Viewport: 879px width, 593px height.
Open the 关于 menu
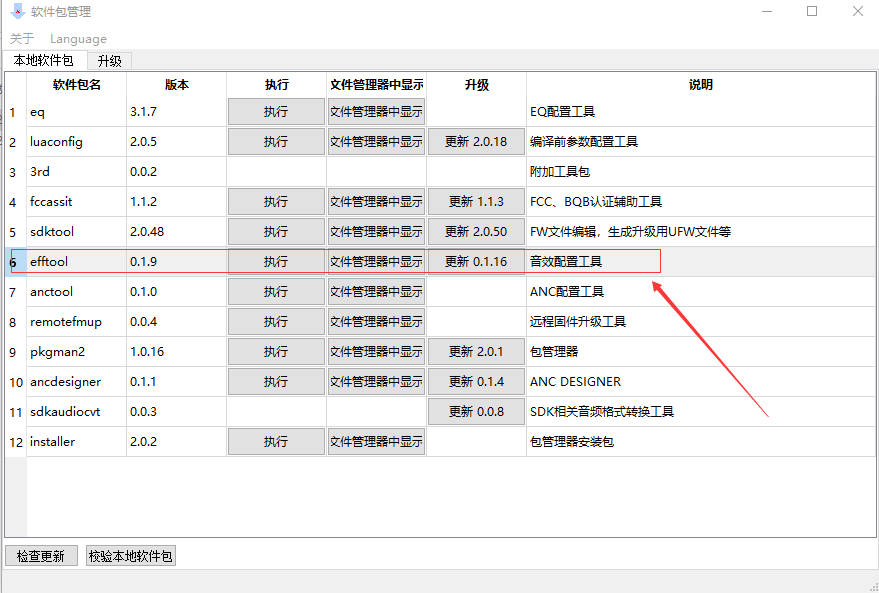pos(22,39)
